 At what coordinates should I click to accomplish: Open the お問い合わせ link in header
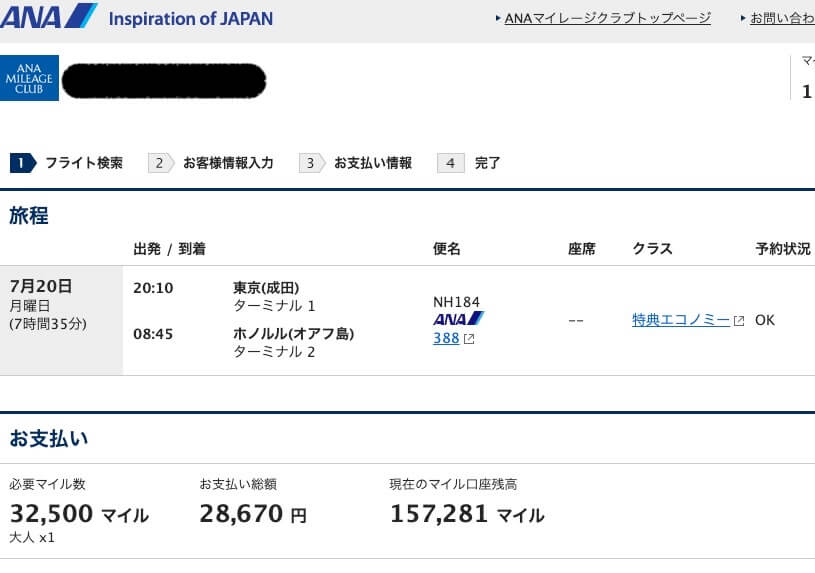(780, 18)
